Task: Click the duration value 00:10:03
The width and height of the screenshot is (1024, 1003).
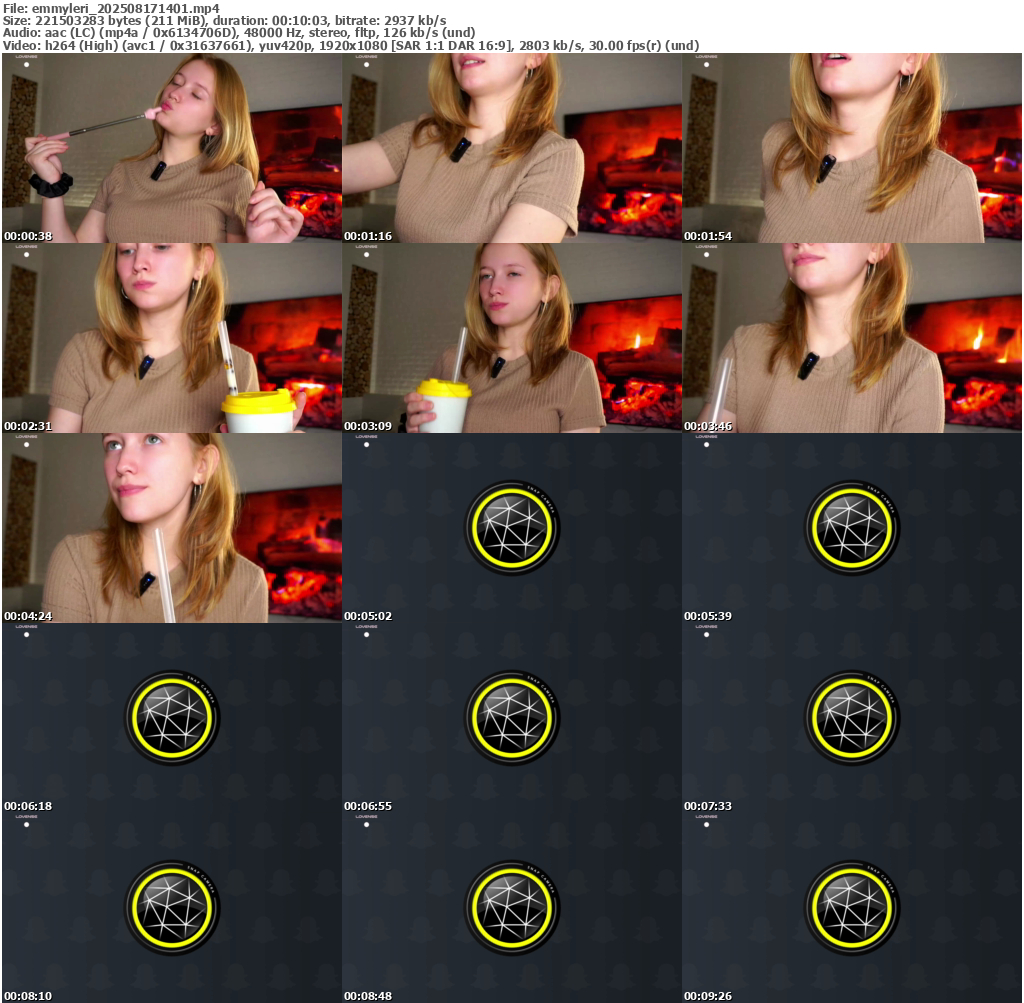Action: (x=301, y=21)
